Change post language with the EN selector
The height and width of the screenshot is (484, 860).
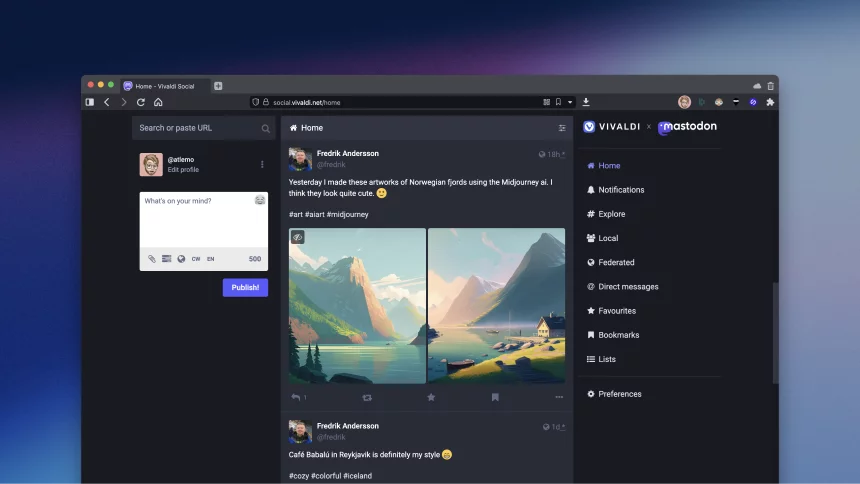point(211,259)
